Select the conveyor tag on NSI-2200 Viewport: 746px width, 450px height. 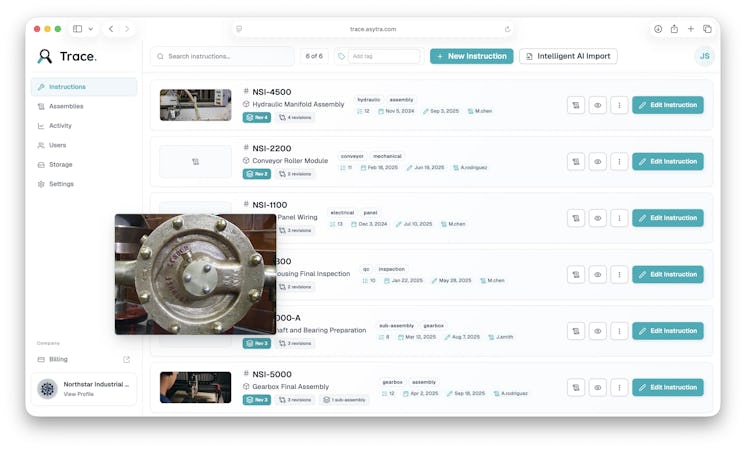(352, 157)
